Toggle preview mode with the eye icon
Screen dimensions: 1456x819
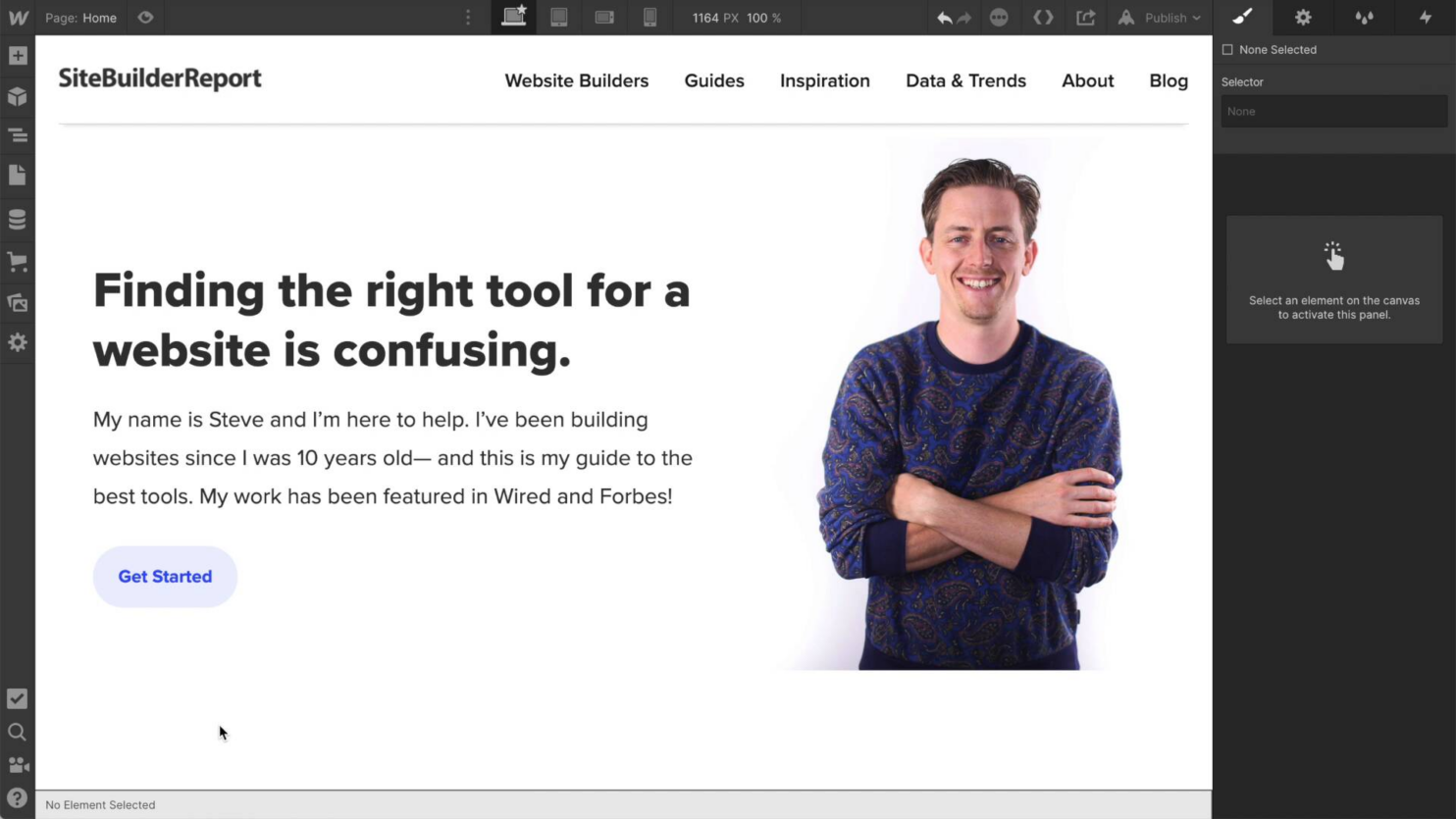tap(145, 18)
